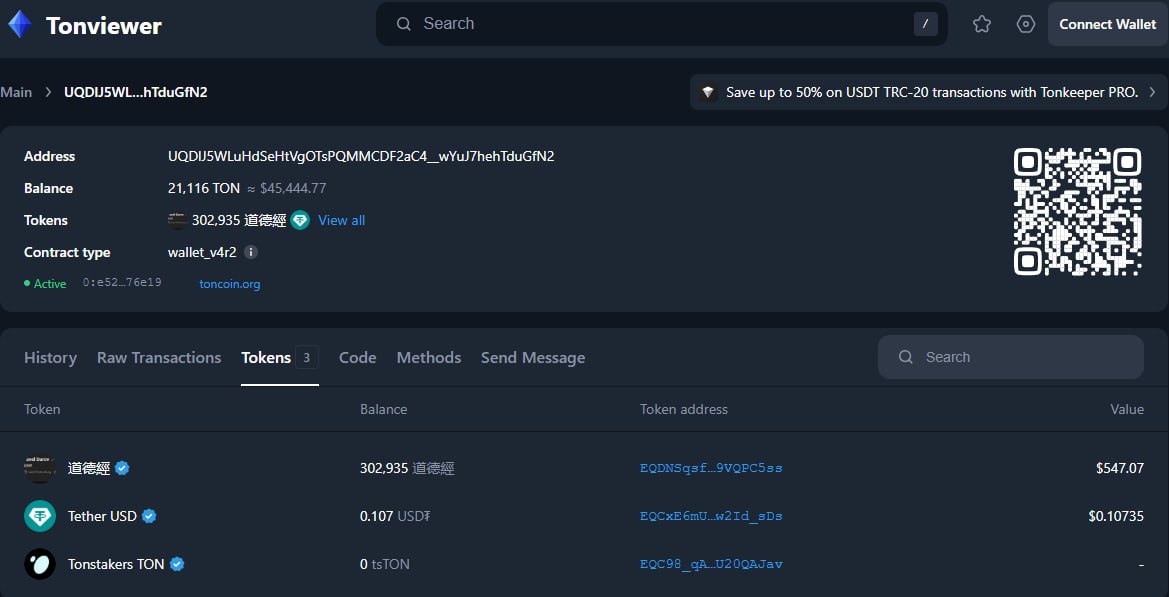Click the 道德經 token name in table
The height and width of the screenshot is (597, 1169).
coord(89,468)
